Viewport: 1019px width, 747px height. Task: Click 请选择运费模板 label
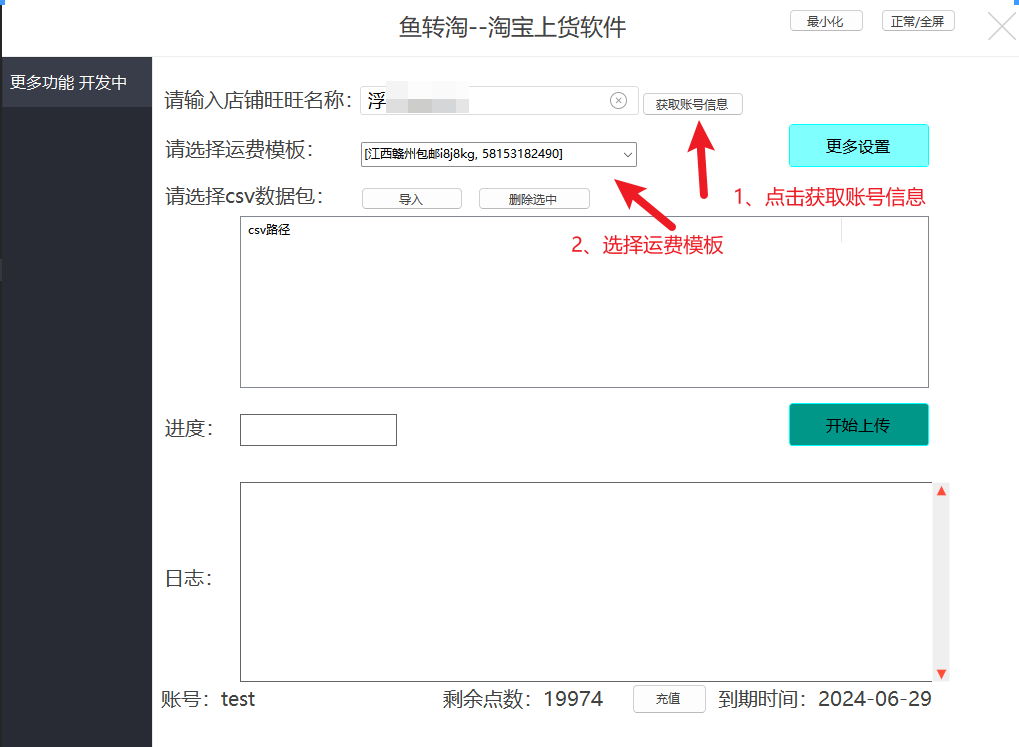tap(239, 150)
